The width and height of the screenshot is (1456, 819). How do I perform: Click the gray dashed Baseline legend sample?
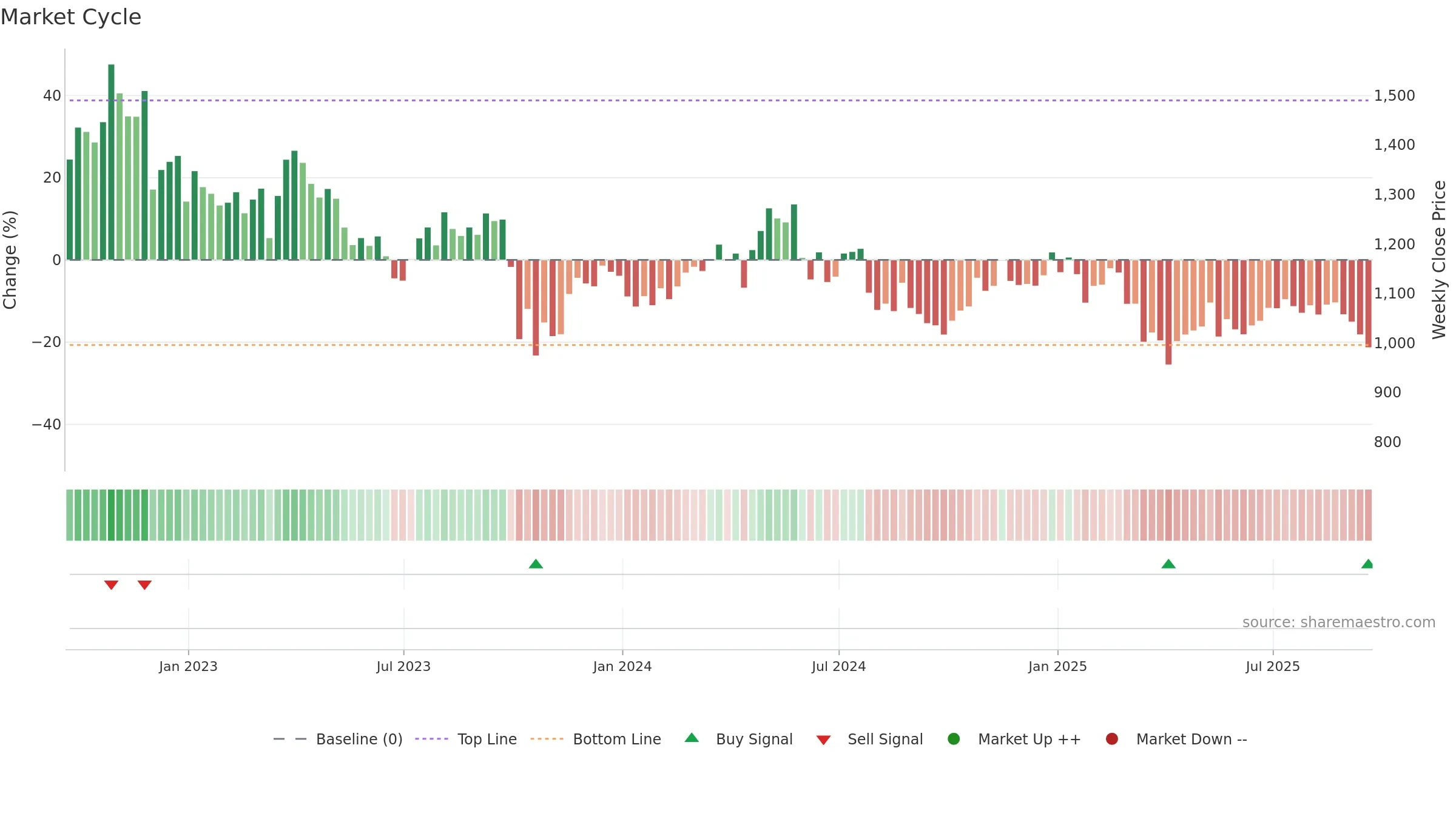point(290,739)
